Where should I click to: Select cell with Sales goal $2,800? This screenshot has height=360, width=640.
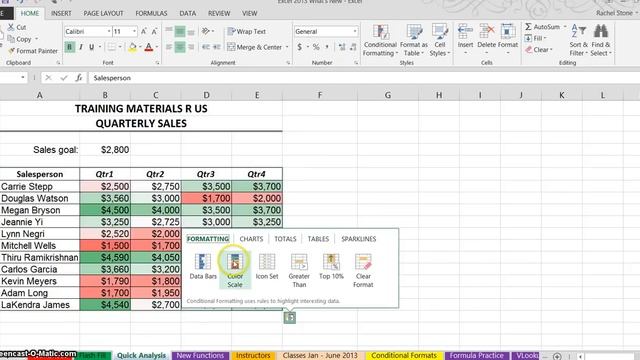[x=105, y=150]
